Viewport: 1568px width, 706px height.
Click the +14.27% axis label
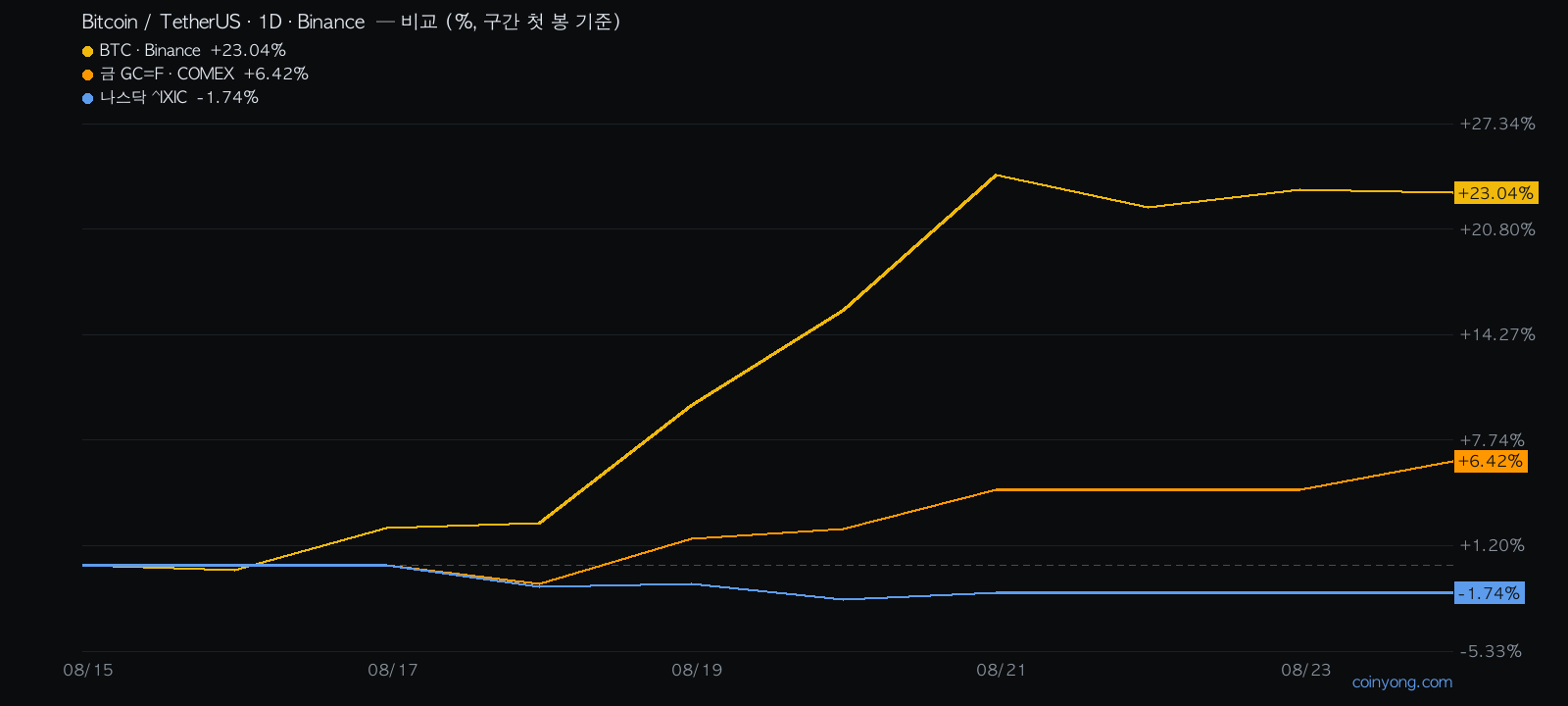click(1497, 334)
